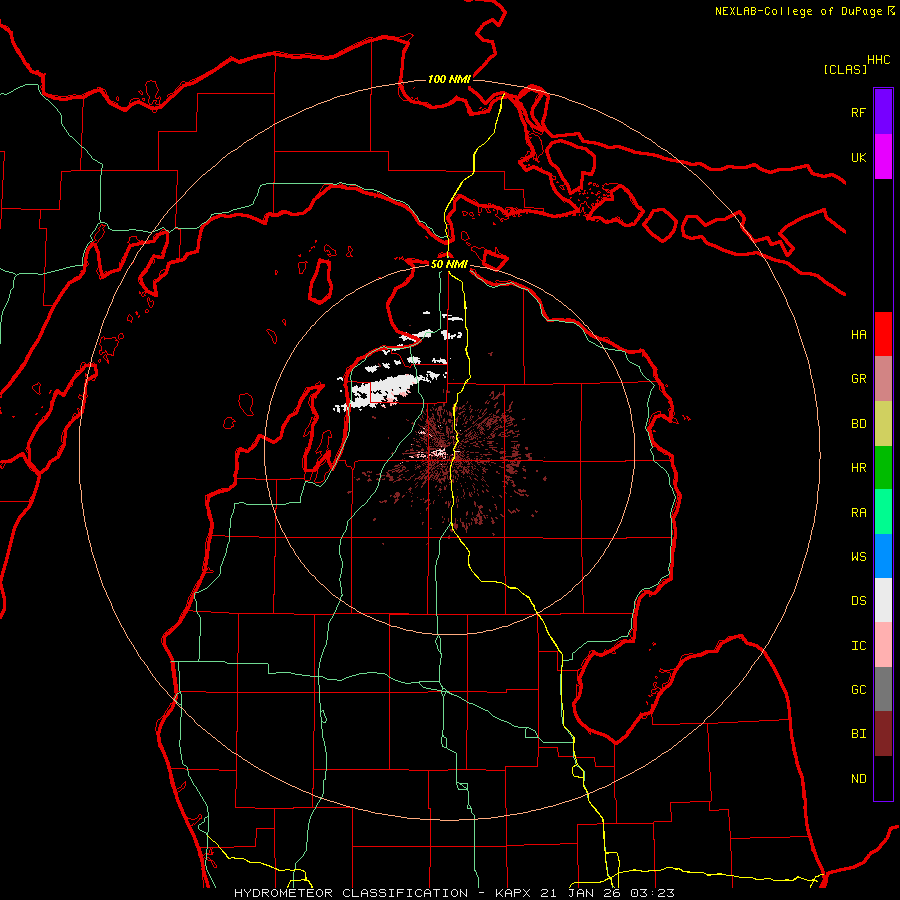The width and height of the screenshot is (900, 900).
Task: Click the 21 JAN 26 date text
Action: (581, 893)
